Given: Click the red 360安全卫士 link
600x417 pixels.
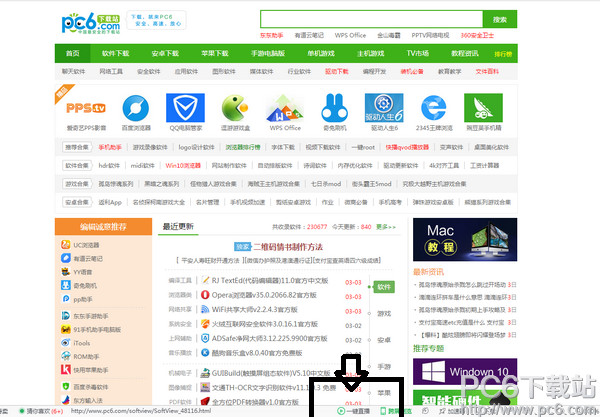Looking at the screenshot, I should (x=477, y=35).
